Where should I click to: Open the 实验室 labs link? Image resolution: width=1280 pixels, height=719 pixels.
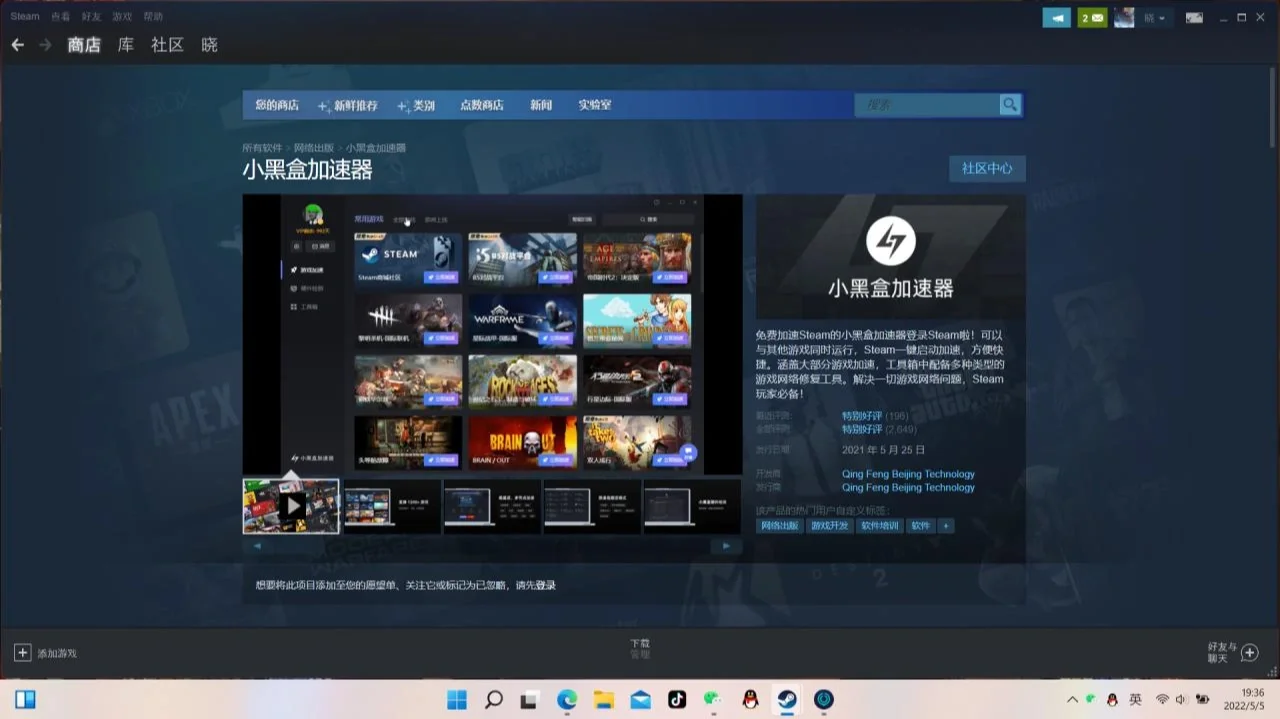click(x=595, y=105)
